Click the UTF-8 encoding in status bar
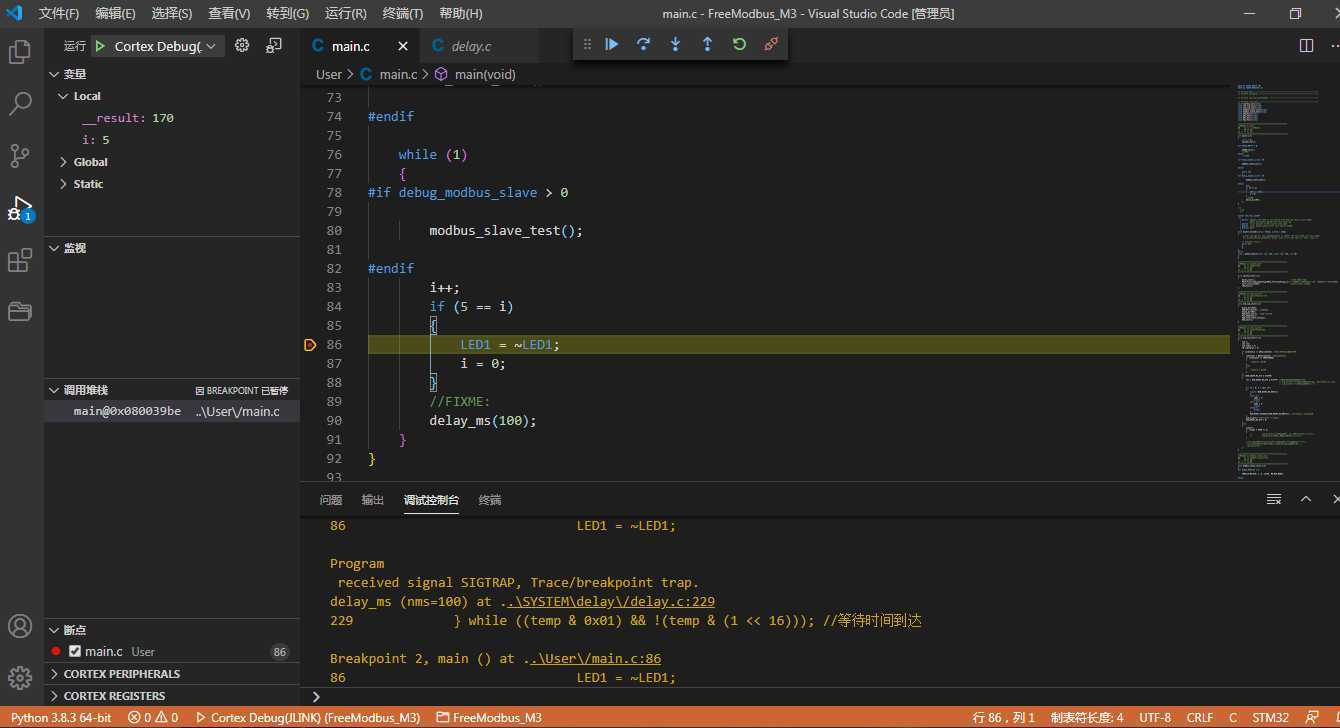The width and height of the screenshot is (1340, 728). click(x=1154, y=718)
